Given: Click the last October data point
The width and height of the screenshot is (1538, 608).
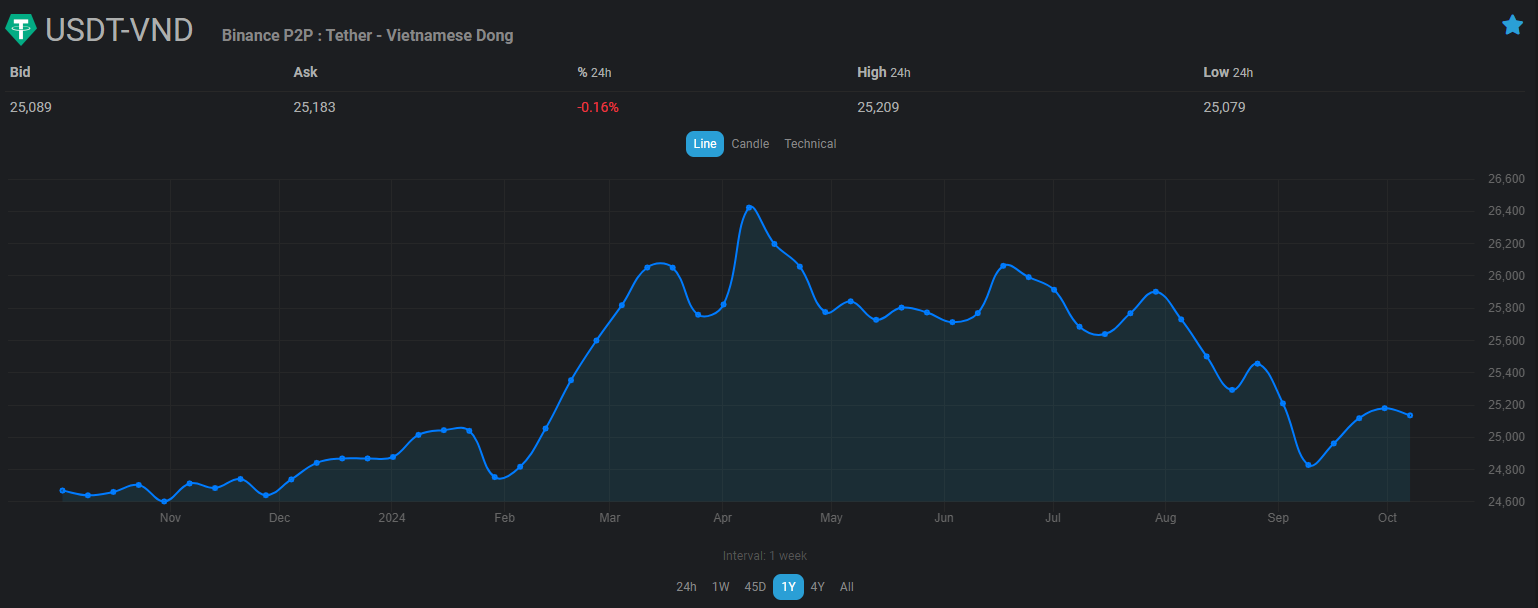Looking at the screenshot, I should [x=1410, y=415].
